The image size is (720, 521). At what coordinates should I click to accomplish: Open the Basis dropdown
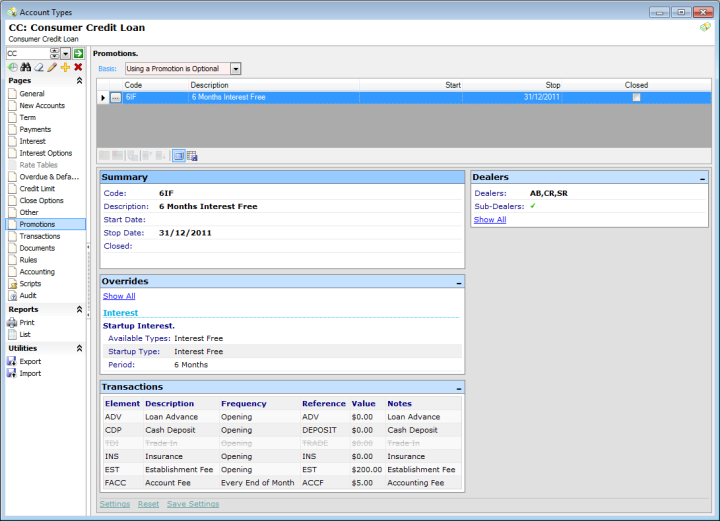(x=236, y=69)
